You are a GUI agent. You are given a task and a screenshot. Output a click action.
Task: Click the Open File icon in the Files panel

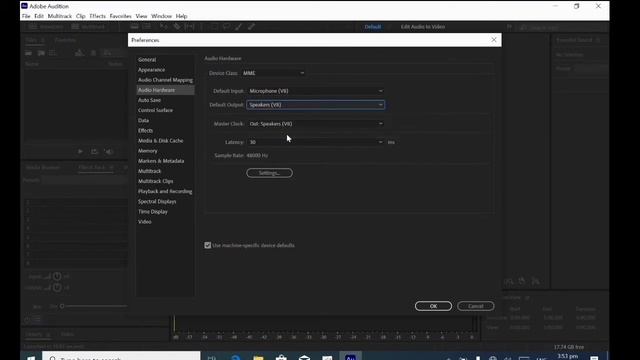point(28,53)
